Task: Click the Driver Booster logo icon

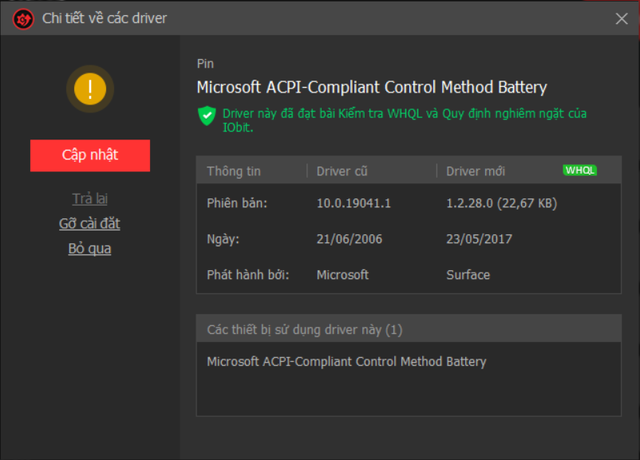Action: tap(18, 18)
